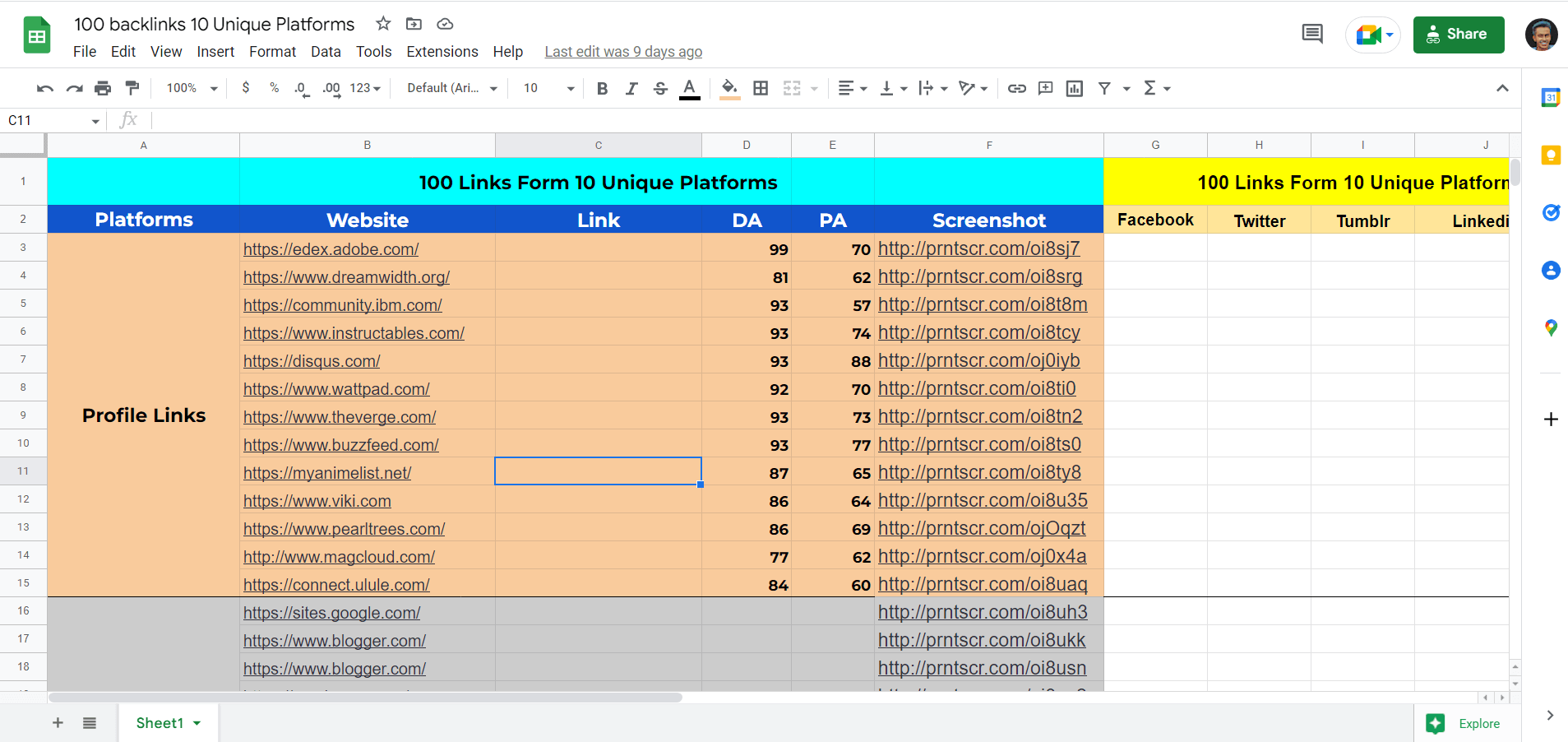Screen dimensions: 1568x742
Task: Open Last edit was 9 days ago
Action: 623,52
